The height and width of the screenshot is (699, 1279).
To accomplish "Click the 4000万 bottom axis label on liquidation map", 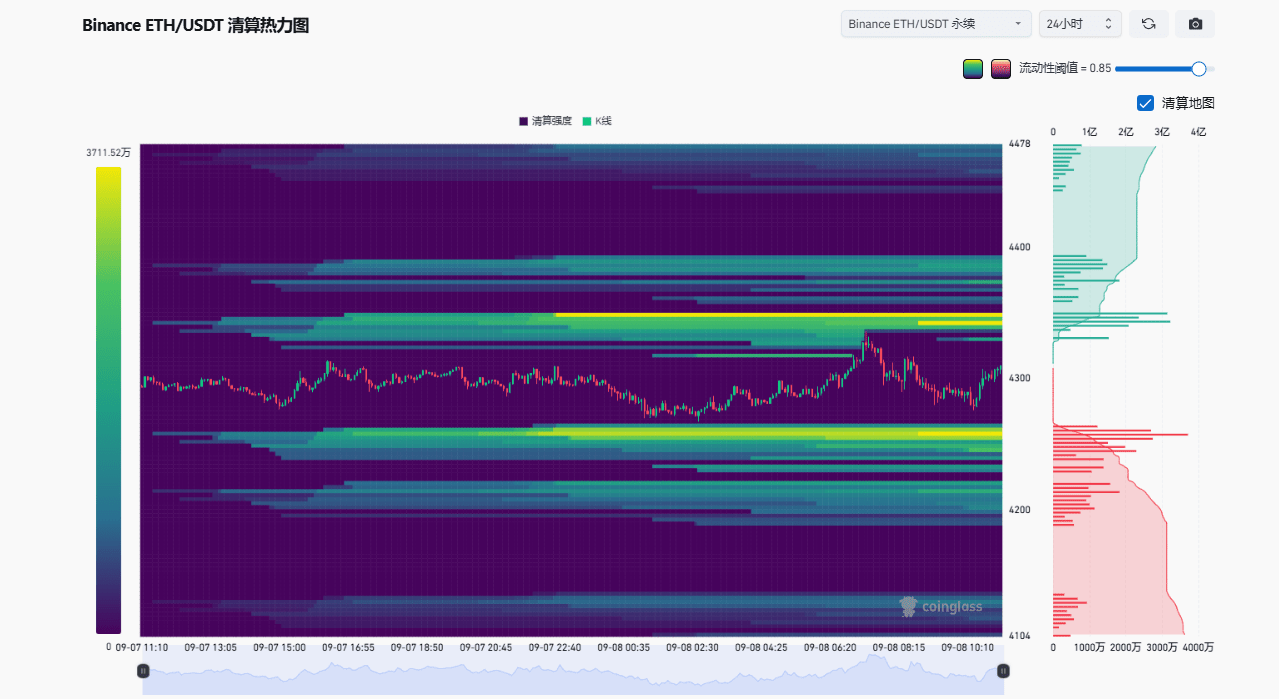I will pyautogui.click(x=1198, y=647).
